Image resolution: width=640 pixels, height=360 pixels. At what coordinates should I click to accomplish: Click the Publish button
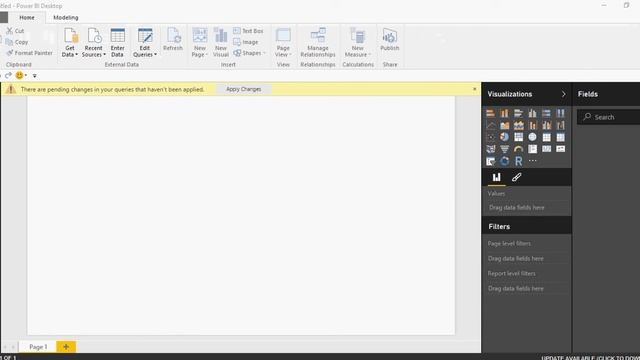click(390, 40)
